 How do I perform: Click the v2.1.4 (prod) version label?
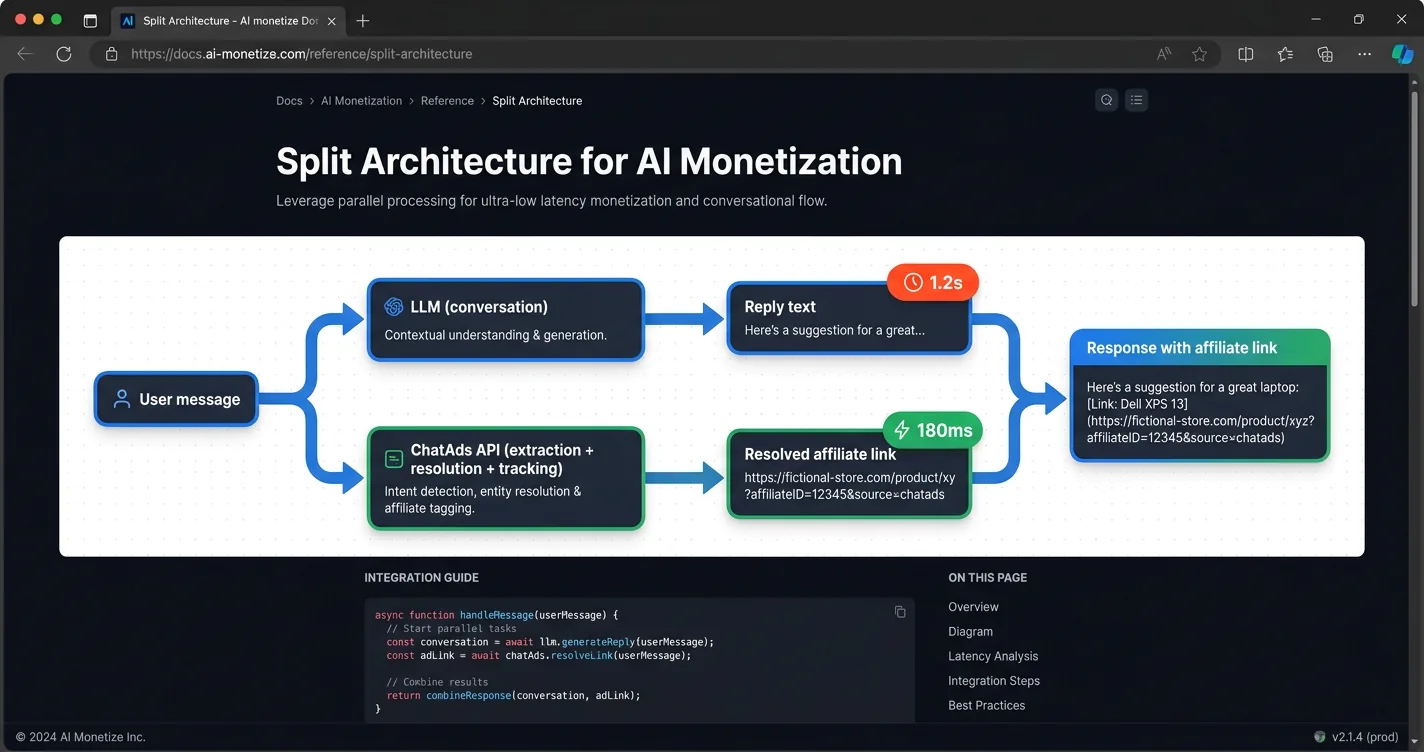click(1365, 737)
